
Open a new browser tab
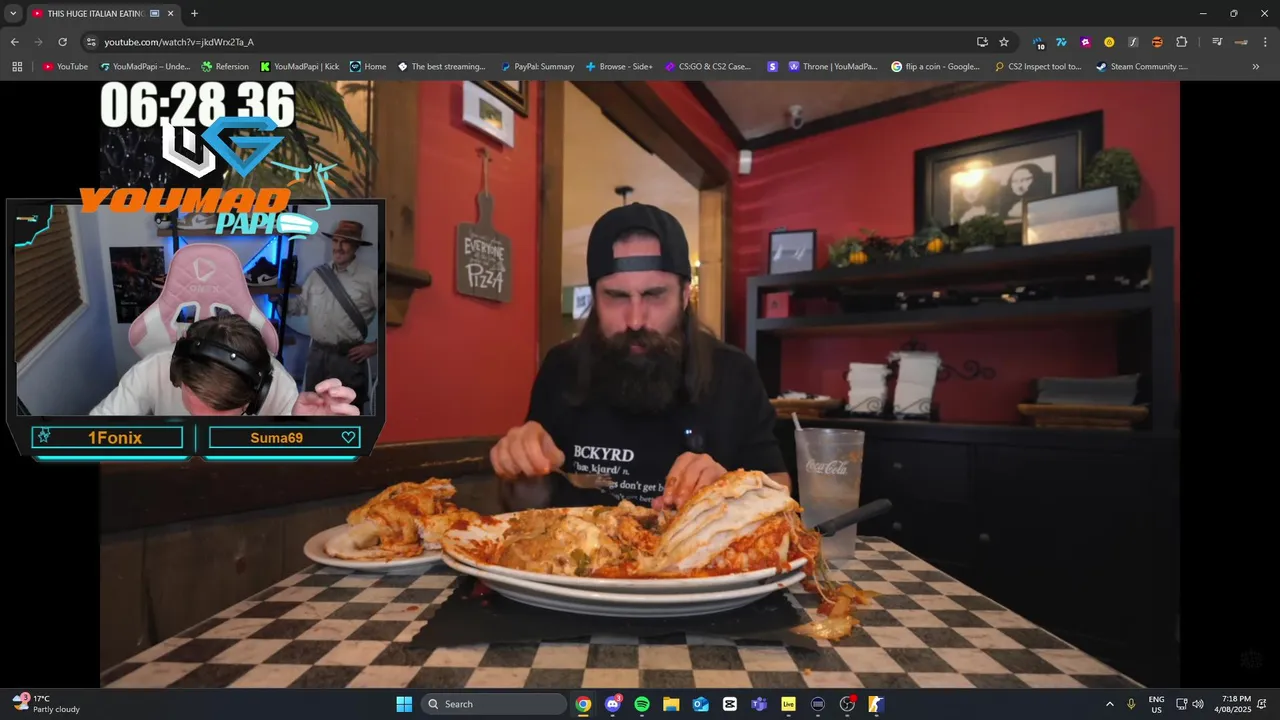pyautogui.click(x=194, y=13)
